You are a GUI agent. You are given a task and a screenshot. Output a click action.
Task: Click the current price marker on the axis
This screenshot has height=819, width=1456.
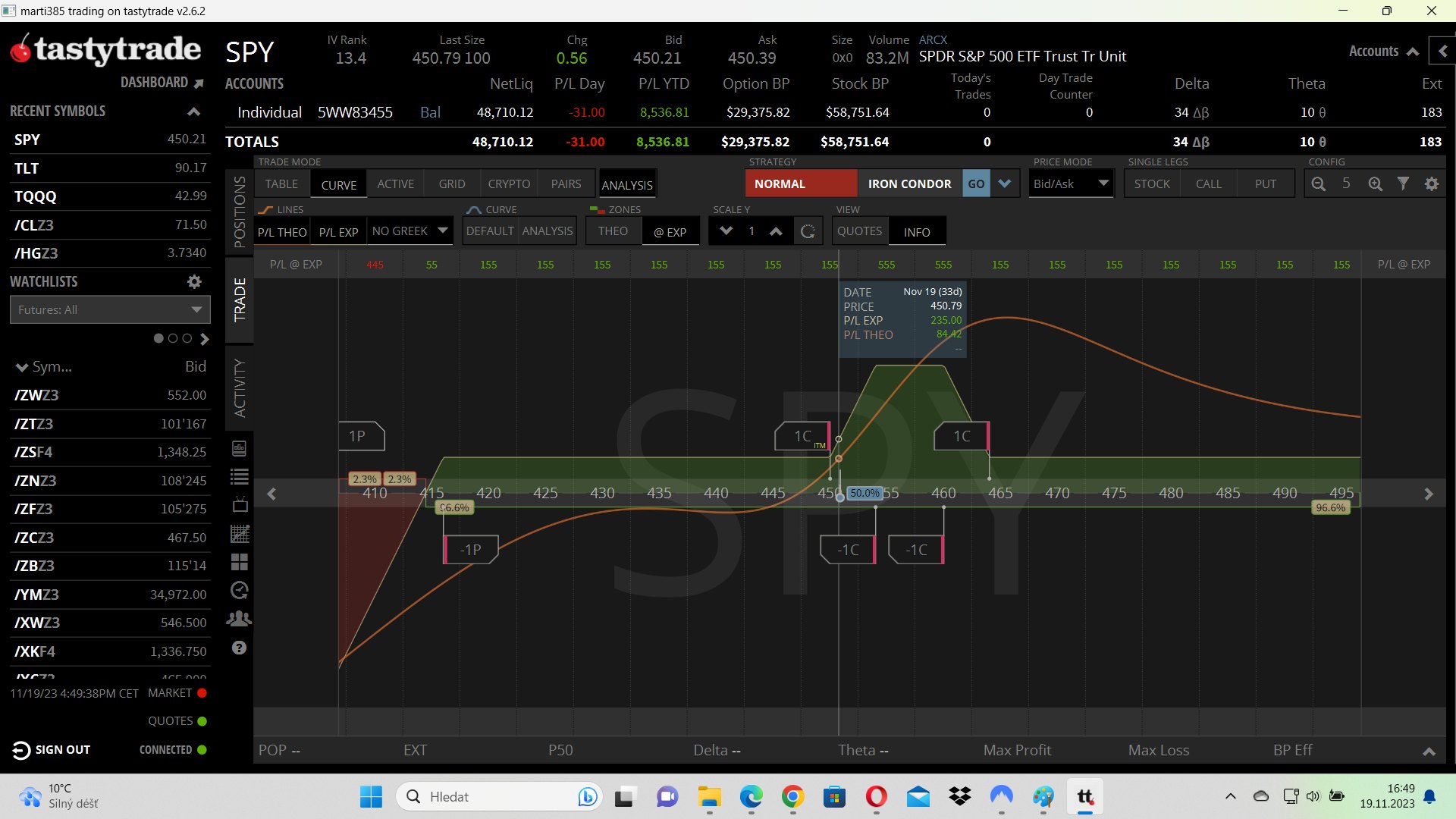click(839, 497)
